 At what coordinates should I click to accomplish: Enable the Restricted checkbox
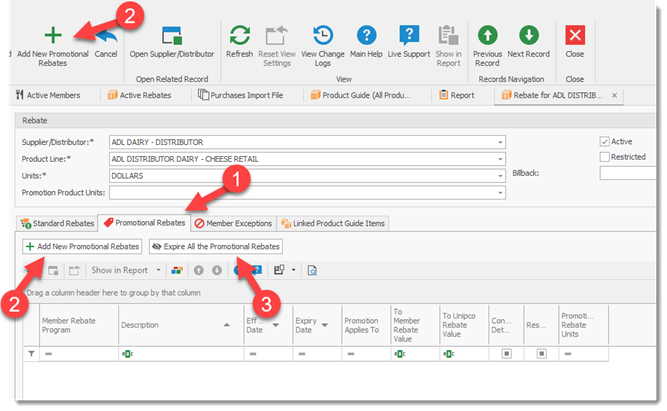click(603, 157)
